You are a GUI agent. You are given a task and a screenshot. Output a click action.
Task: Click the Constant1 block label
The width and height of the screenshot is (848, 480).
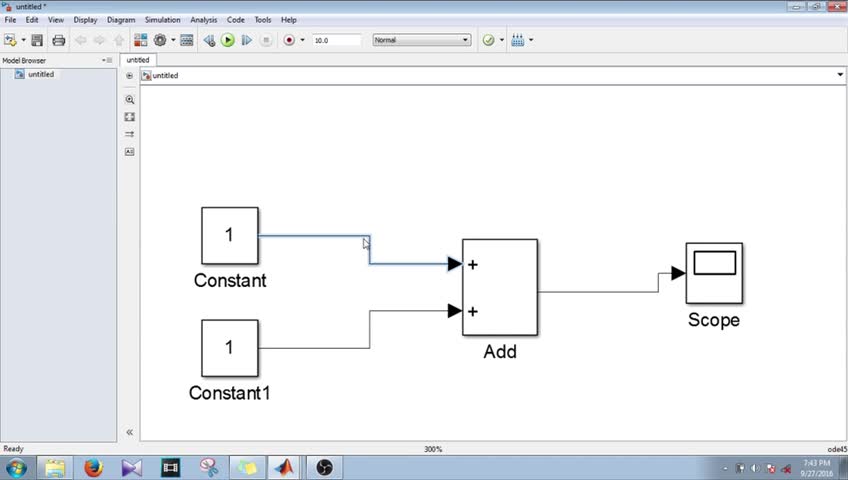pyautogui.click(x=229, y=393)
